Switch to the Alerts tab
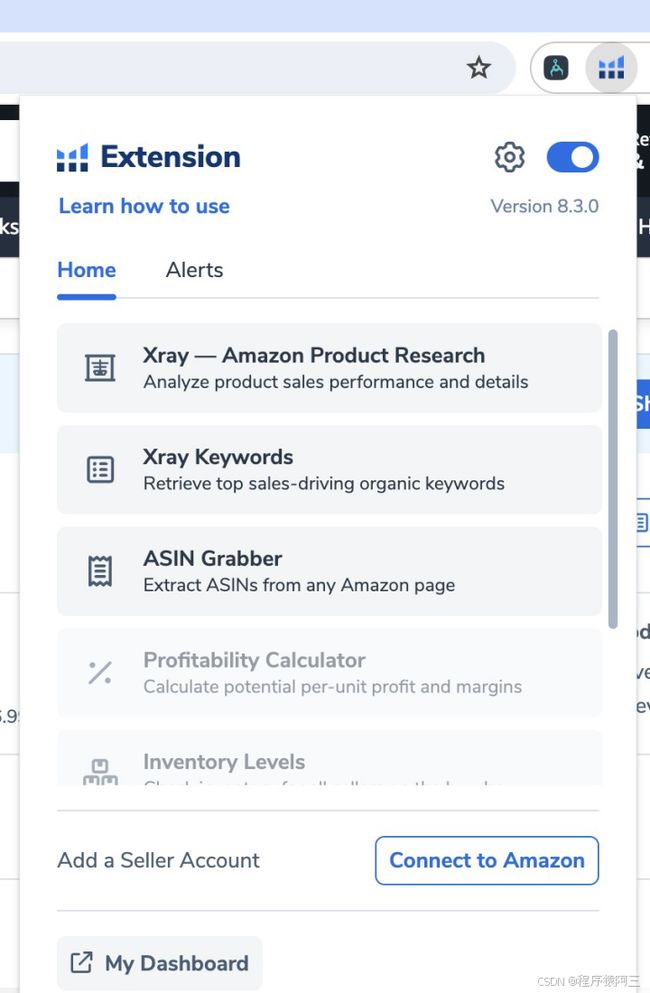 [x=194, y=270]
